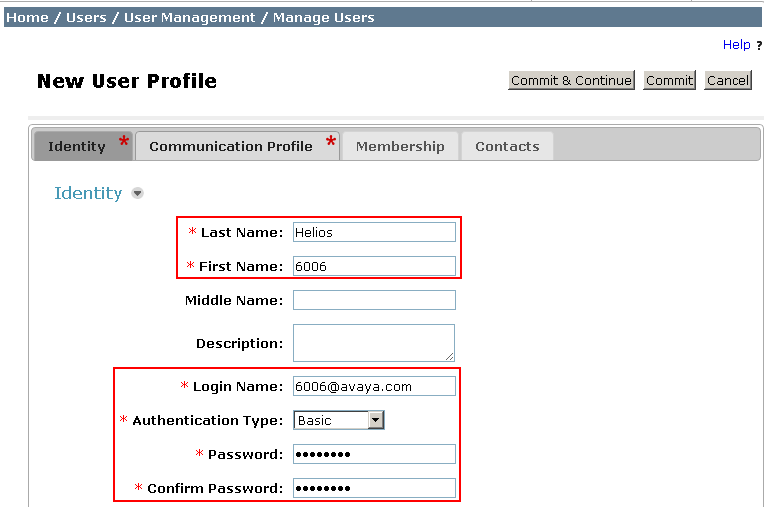Viewport: 764px width, 525px height.
Task: Collapse the Identity section arrow
Action: coord(137,193)
